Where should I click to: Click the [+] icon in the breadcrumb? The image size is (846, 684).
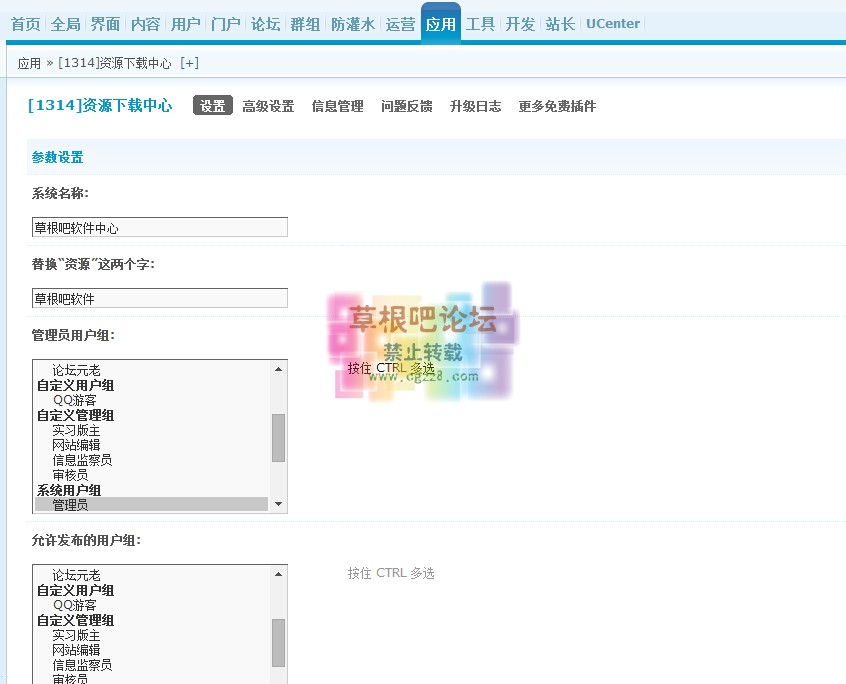click(x=189, y=63)
